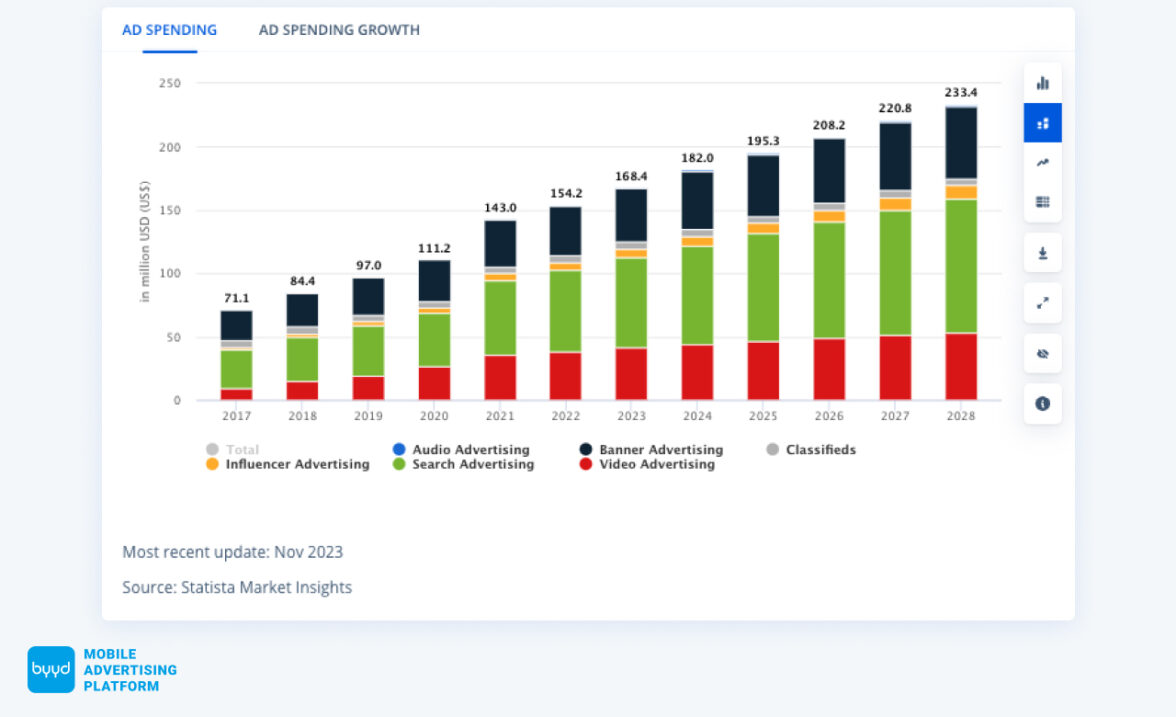Toggle Banner Advertising legend entry
Viewport: 1176px width, 717px height.
coord(651,449)
